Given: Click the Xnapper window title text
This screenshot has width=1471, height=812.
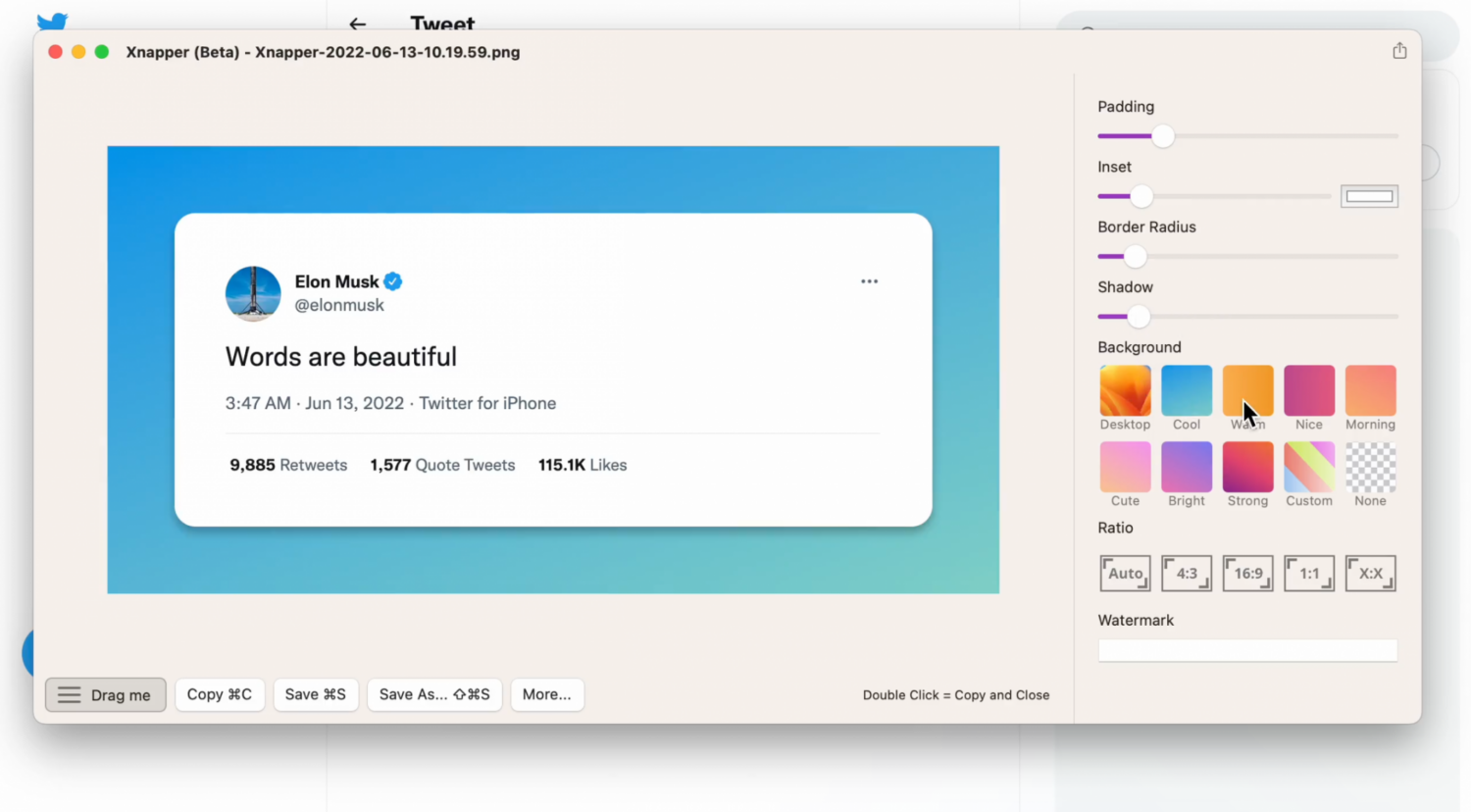Looking at the screenshot, I should coord(323,52).
